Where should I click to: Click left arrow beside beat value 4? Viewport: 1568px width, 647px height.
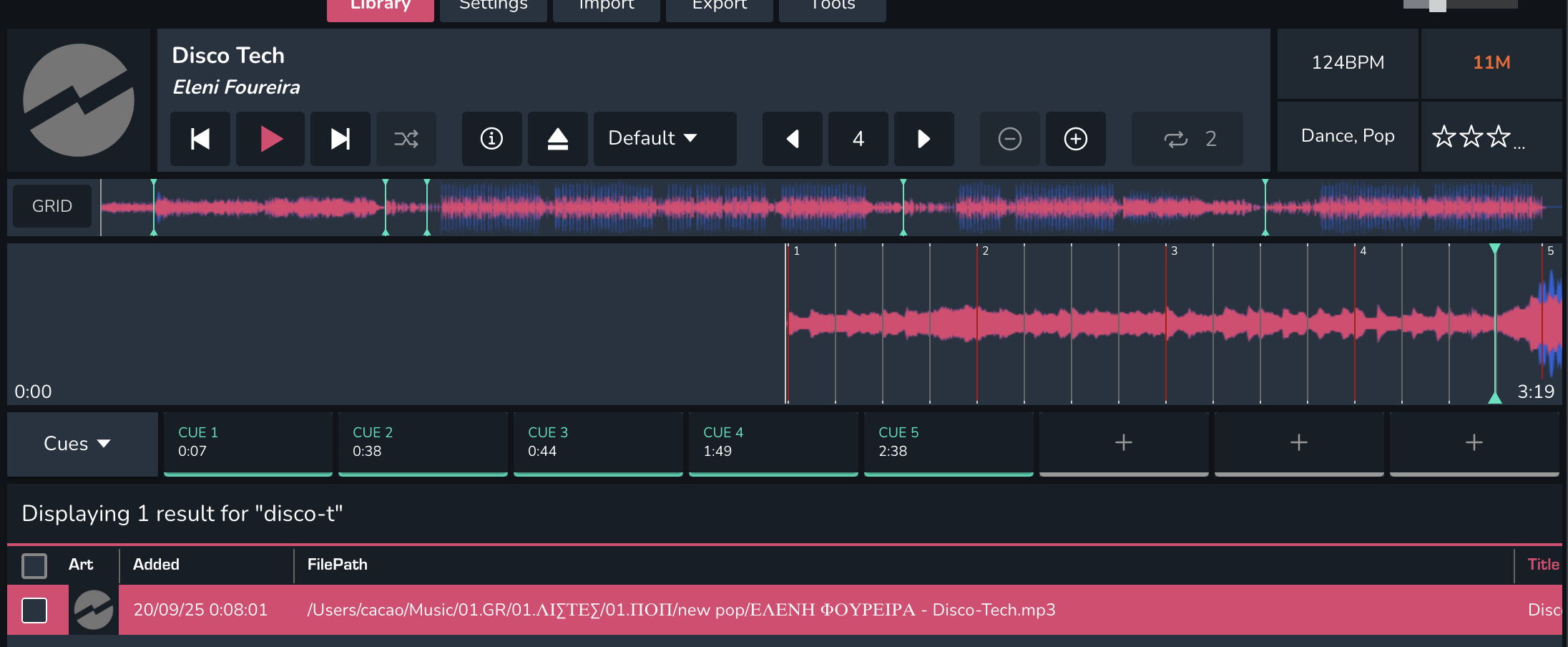pos(793,139)
